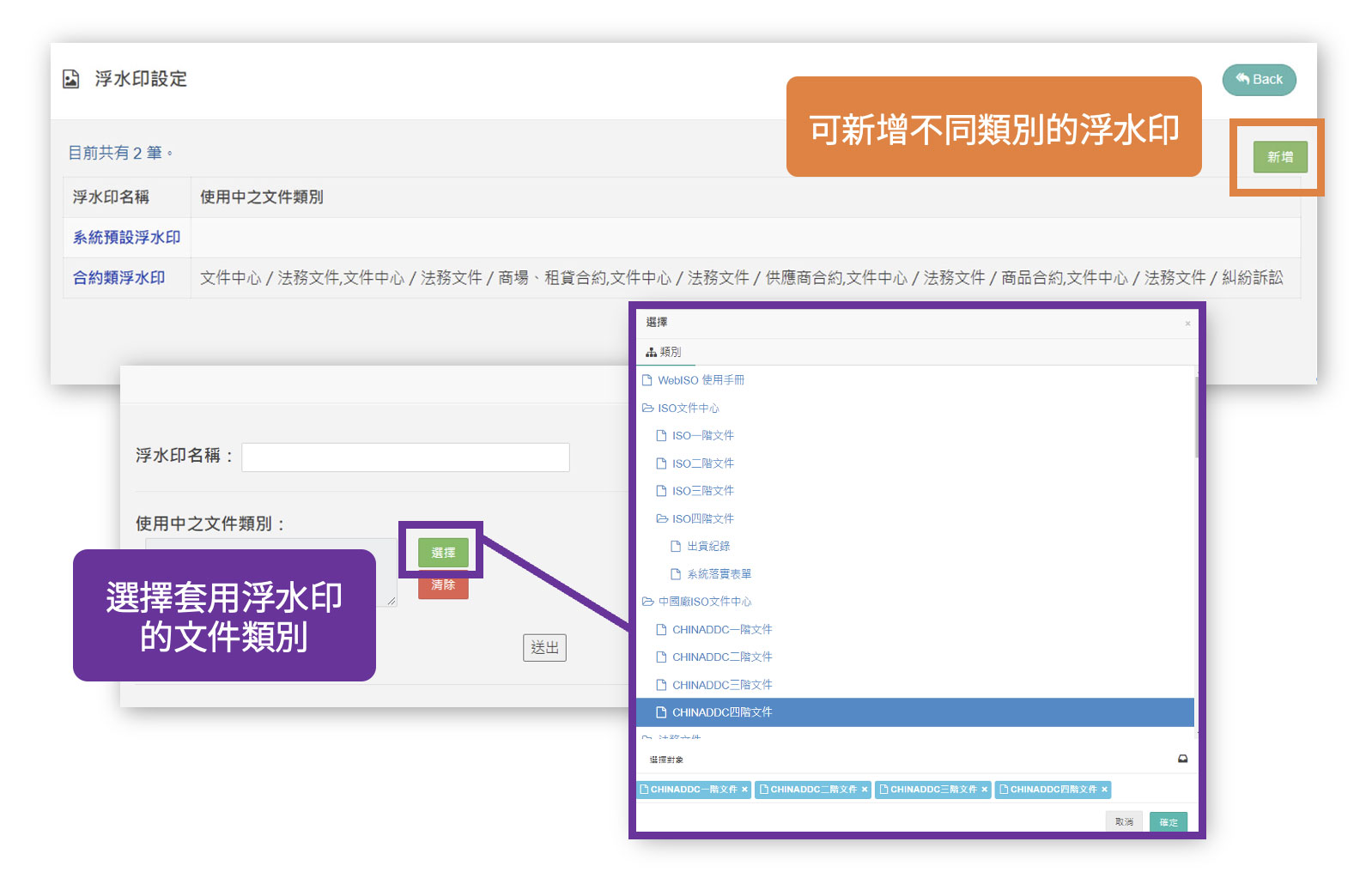Image resolution: width=1372 pixels, height=884 pixels.
Task: Click the category tree vertical scrollbar
Action: (1196, 416)
